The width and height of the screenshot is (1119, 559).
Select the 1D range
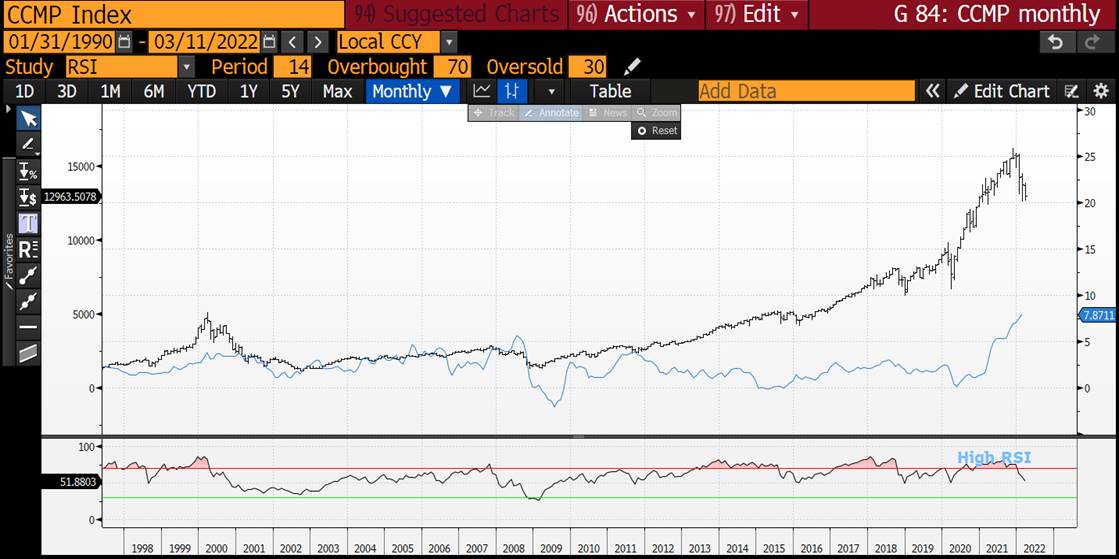pos(25,91)
